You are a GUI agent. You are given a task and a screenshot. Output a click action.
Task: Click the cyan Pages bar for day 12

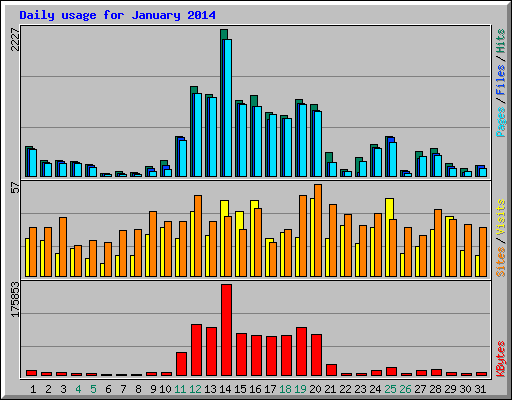pos(198,135)
